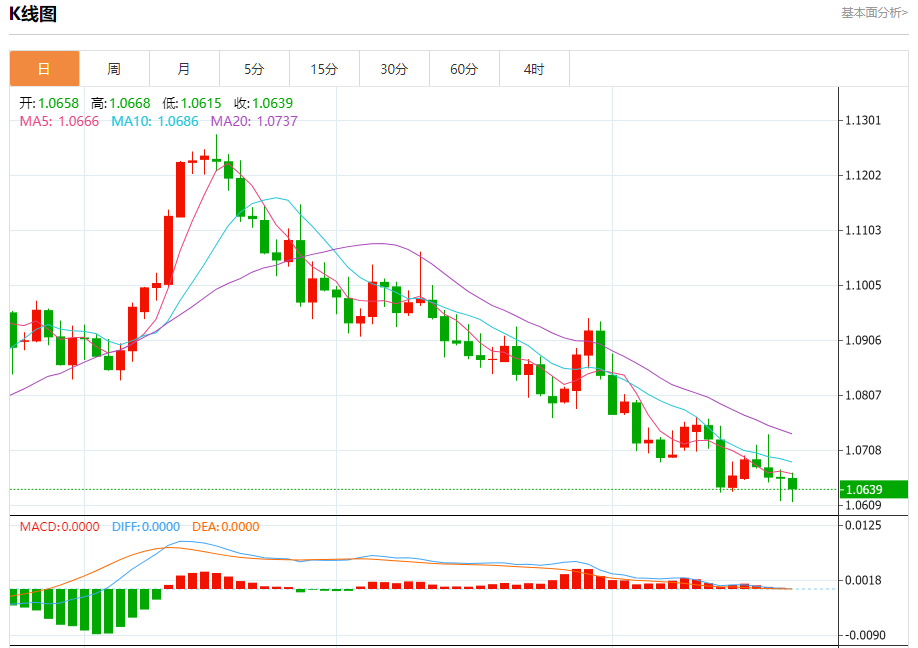This screenshot has height=648, width=918.
Task: Open the 基本面分析 link
Action: (875, 12)
